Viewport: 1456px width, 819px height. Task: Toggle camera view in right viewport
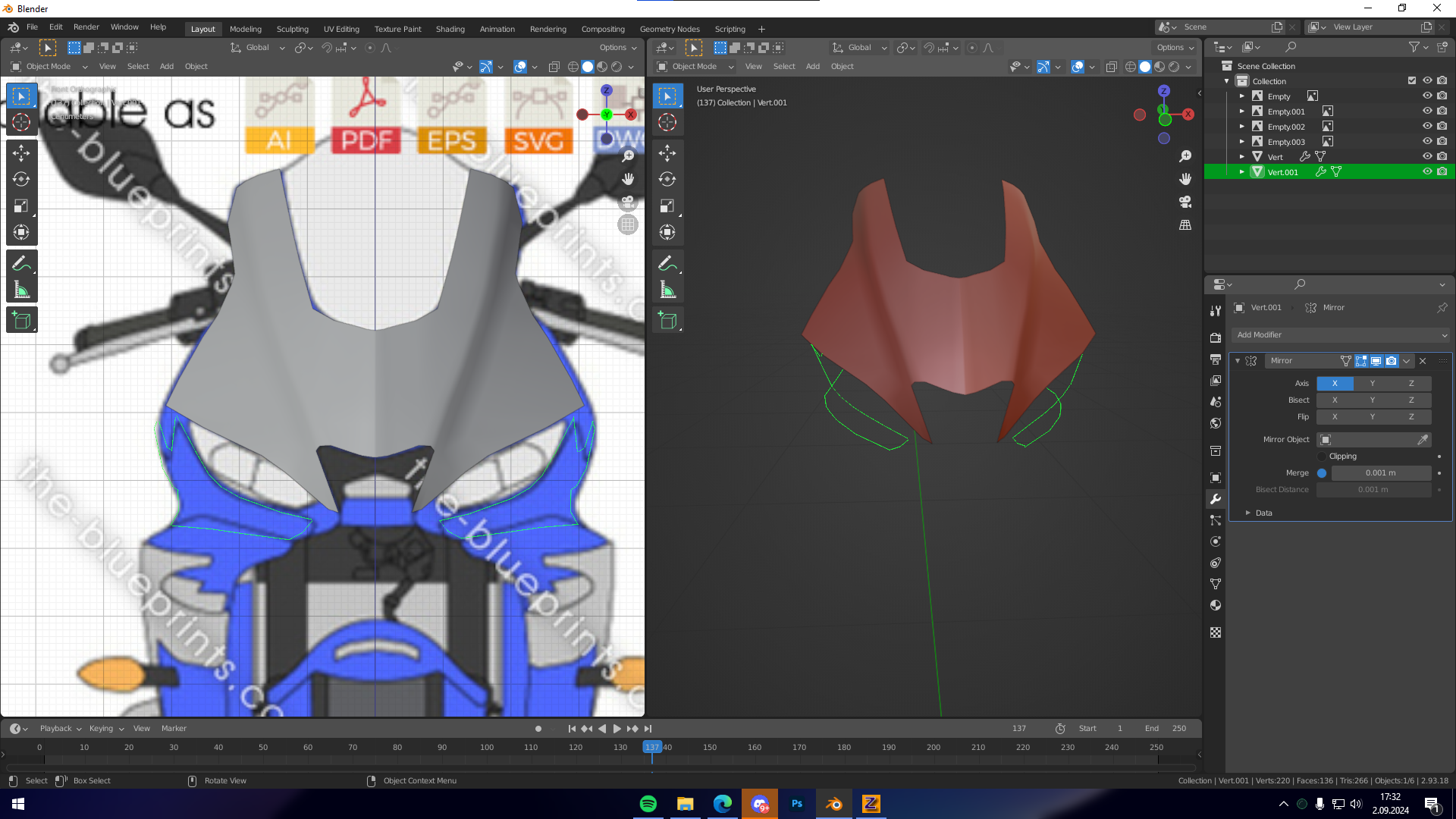(1185, 202)
